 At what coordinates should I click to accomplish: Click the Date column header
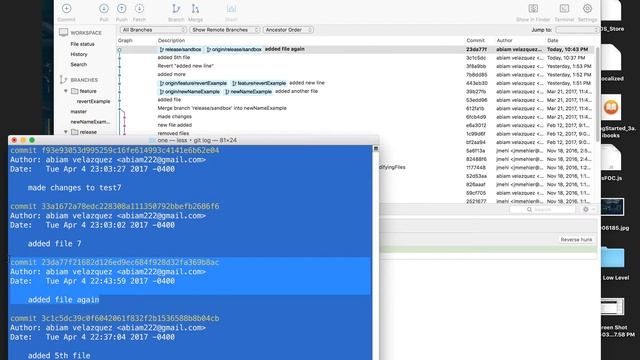click(x=553, y=40)
